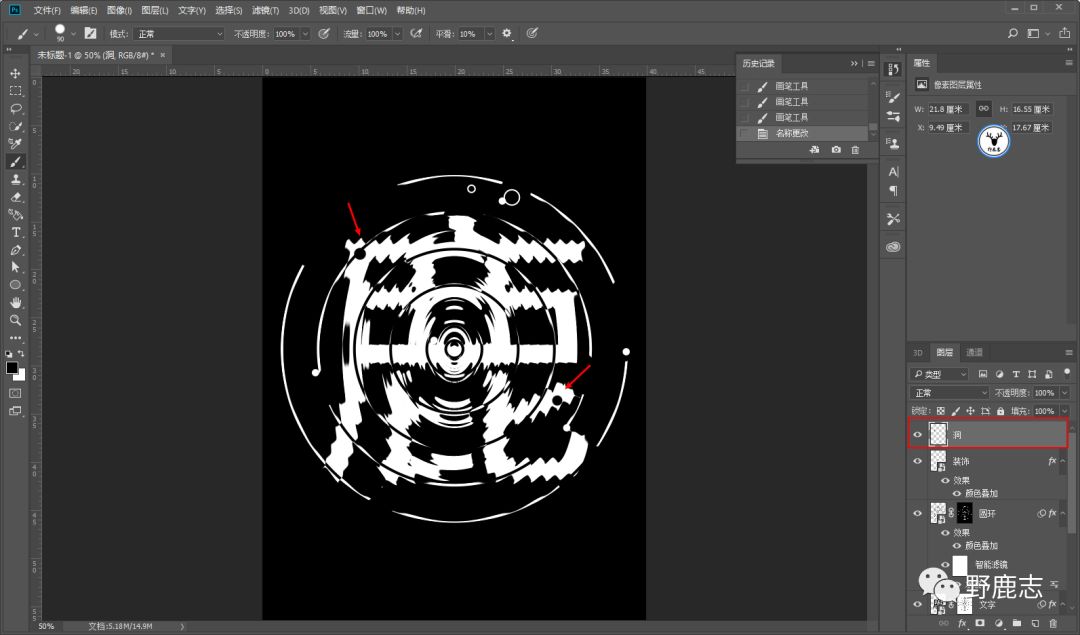1080x635 pixels.
Task: Select the Zoom tool in the left toolbar
Action: [15, 320]
